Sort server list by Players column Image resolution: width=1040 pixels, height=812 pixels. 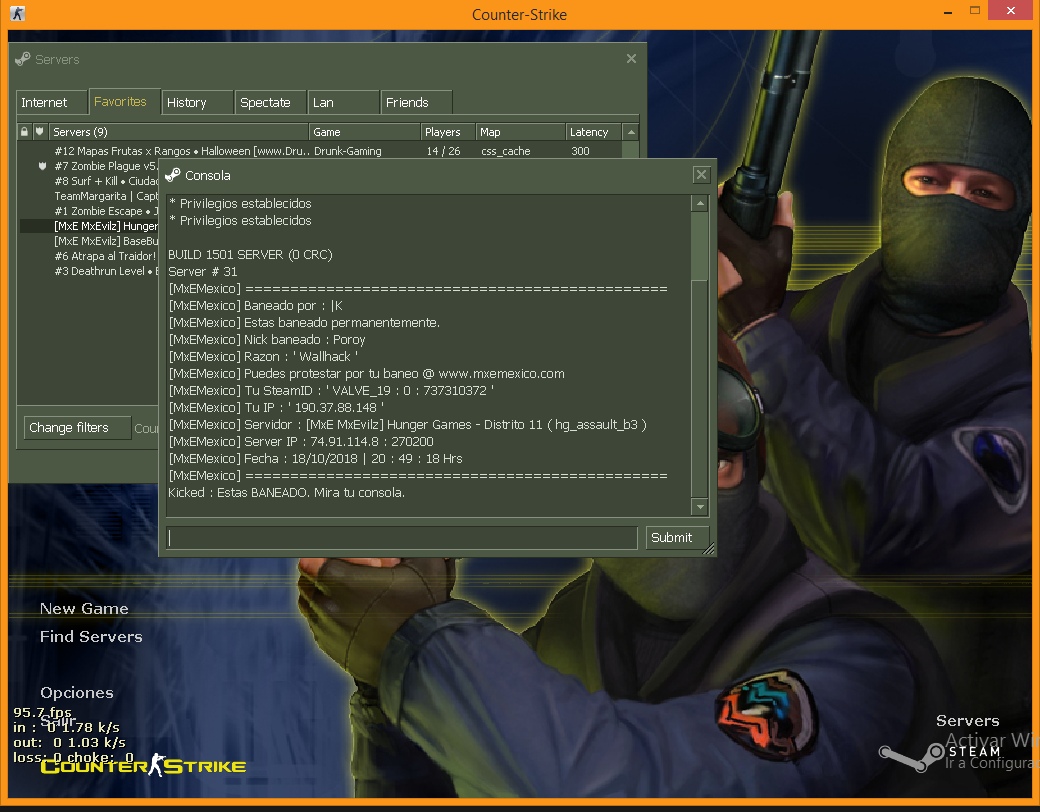pyautogui.click(x=448, y=132)
